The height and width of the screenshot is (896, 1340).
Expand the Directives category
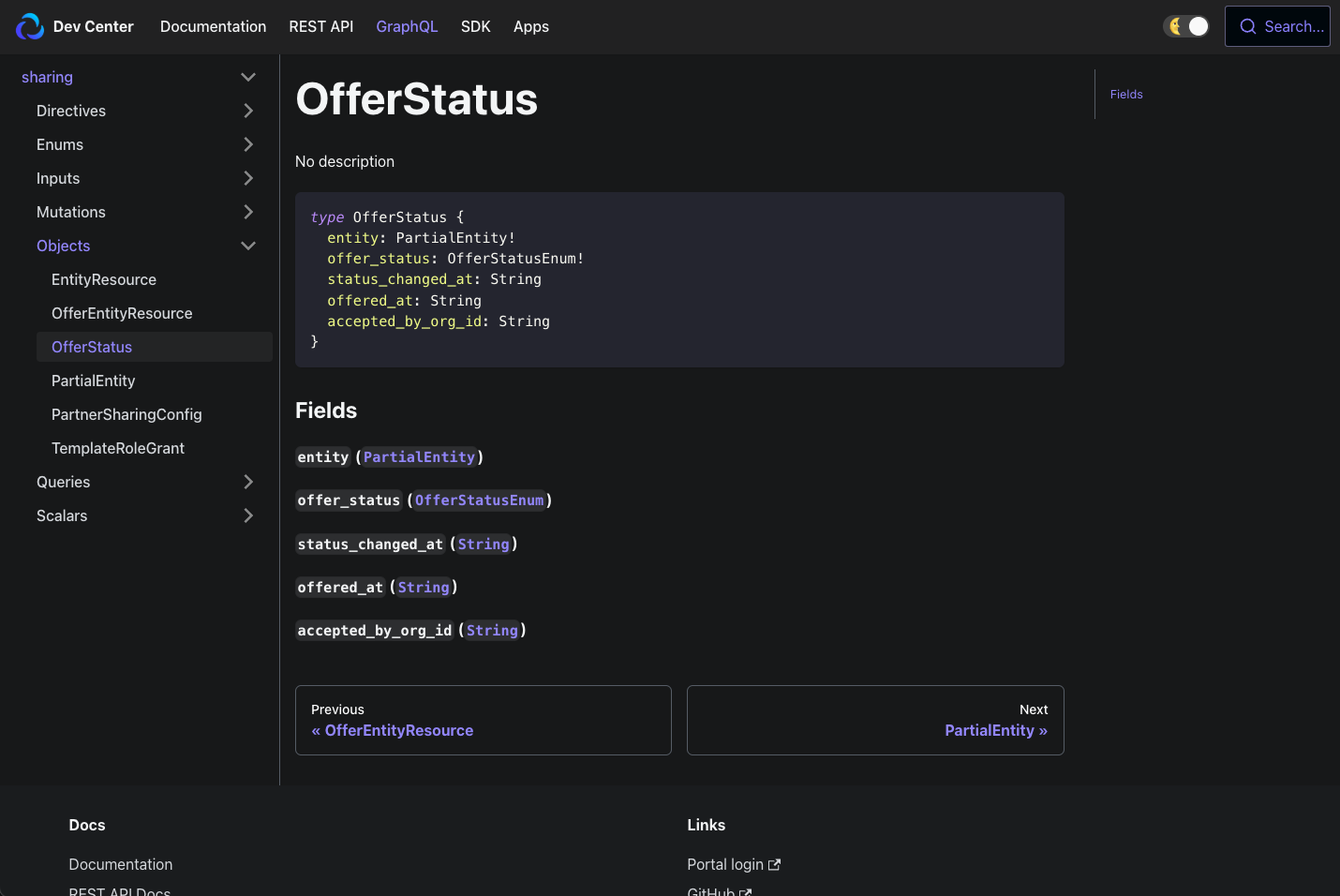point(248,111)
